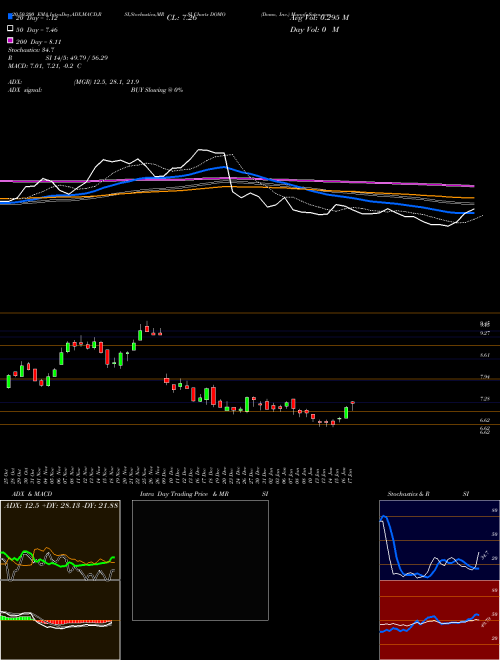The image size is (500, 660).
Task: Click the 9.27 price axis label
Action: point(484,333)
